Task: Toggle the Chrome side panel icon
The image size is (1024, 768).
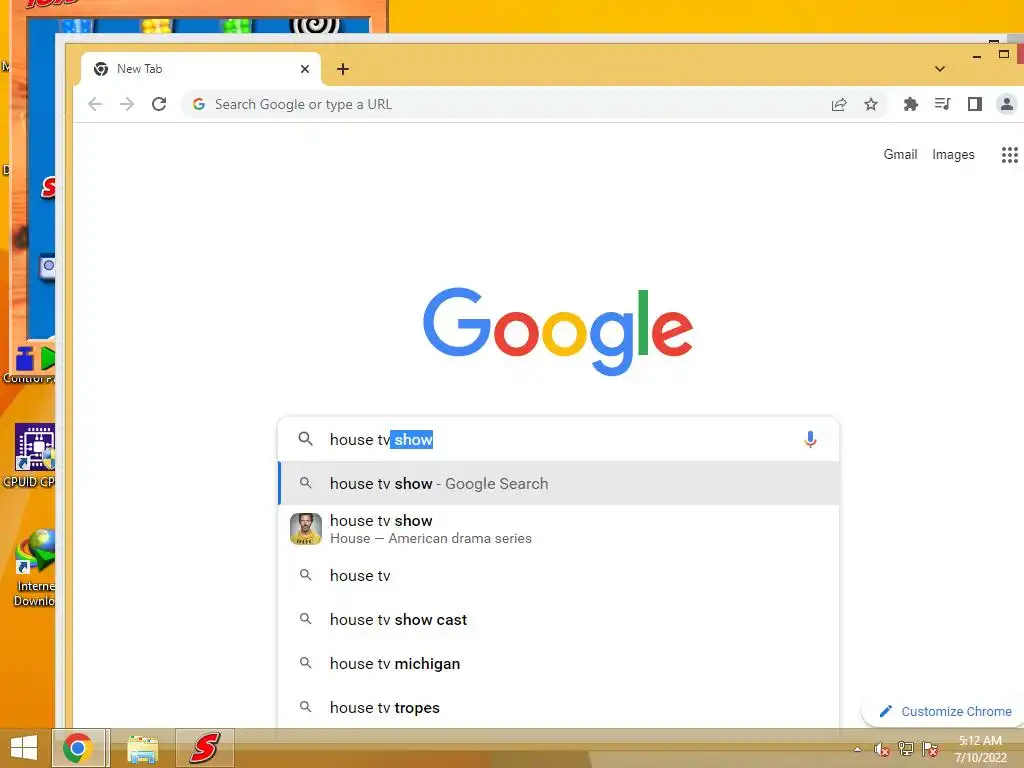Action: point(974,104)
